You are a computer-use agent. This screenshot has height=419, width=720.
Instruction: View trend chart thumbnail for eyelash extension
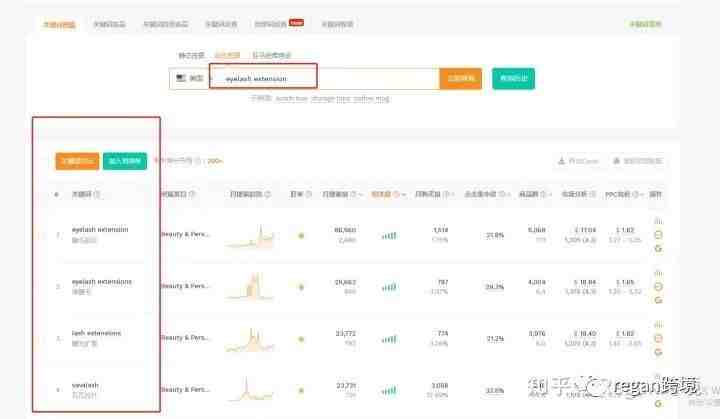[x=250, y=236]
